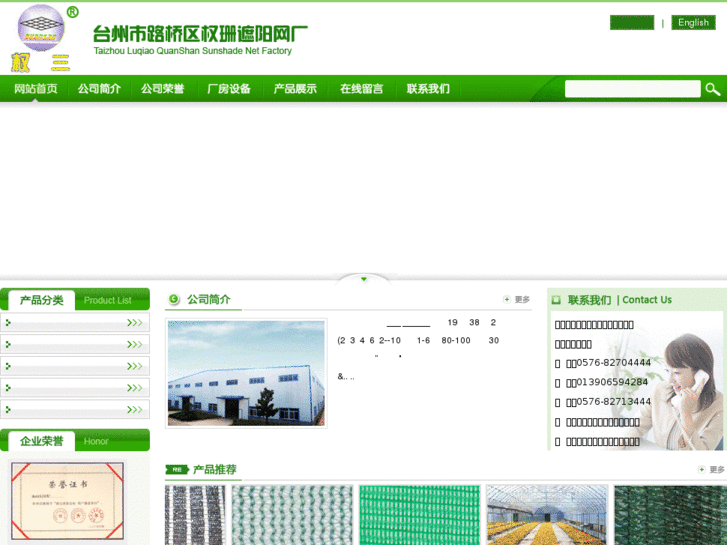727x545 pixels.
Task: Open the factory building photo
Action: (x=246, y=373)
